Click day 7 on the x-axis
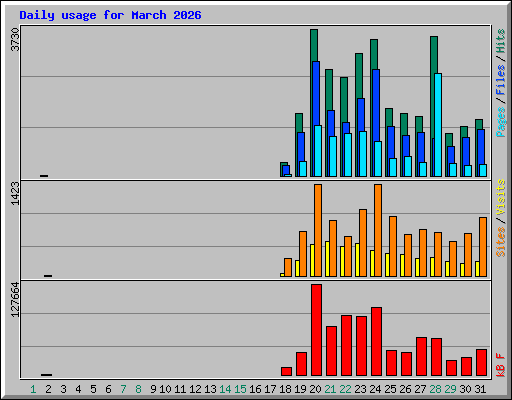Image resolution: width=512 pixels, height=400 pixels. coord(123,389)
